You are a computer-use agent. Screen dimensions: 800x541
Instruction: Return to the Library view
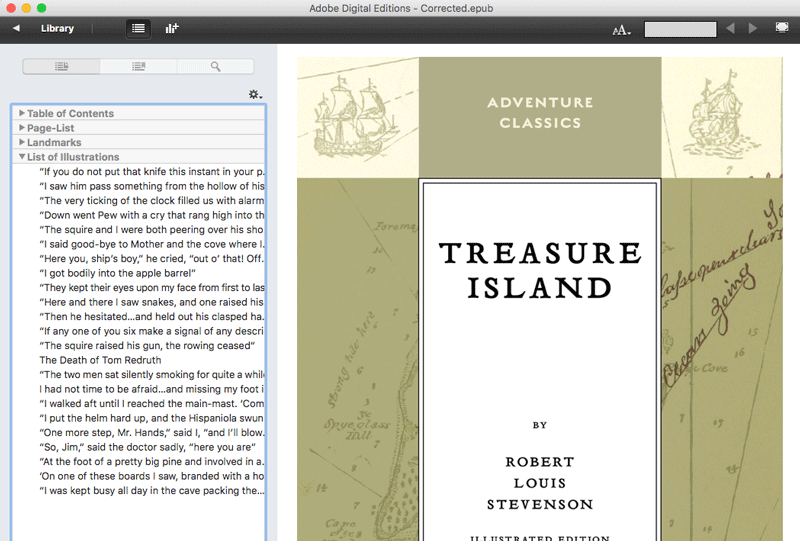[57, 29]
